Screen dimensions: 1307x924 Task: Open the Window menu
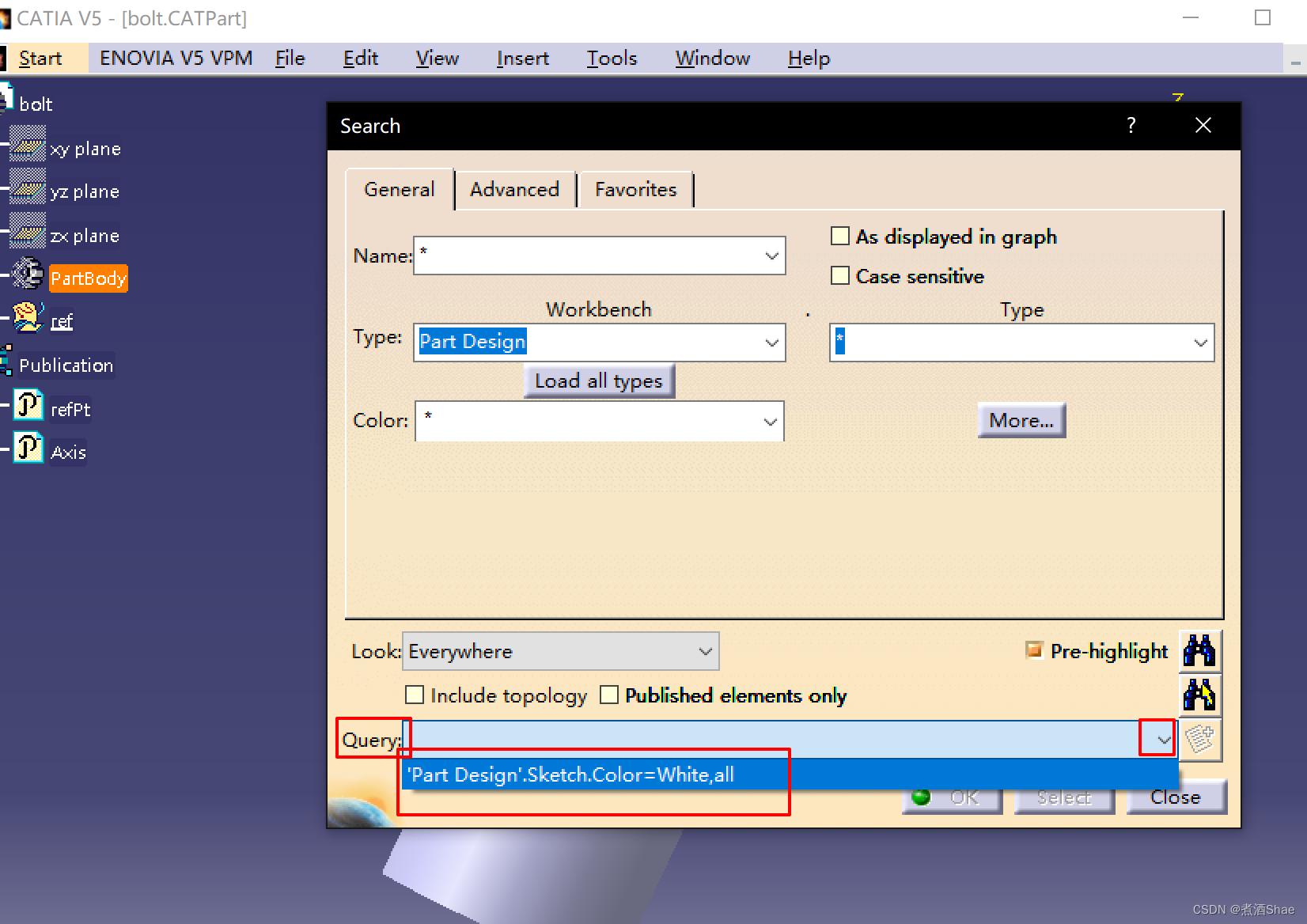click(x=713, y=59)
